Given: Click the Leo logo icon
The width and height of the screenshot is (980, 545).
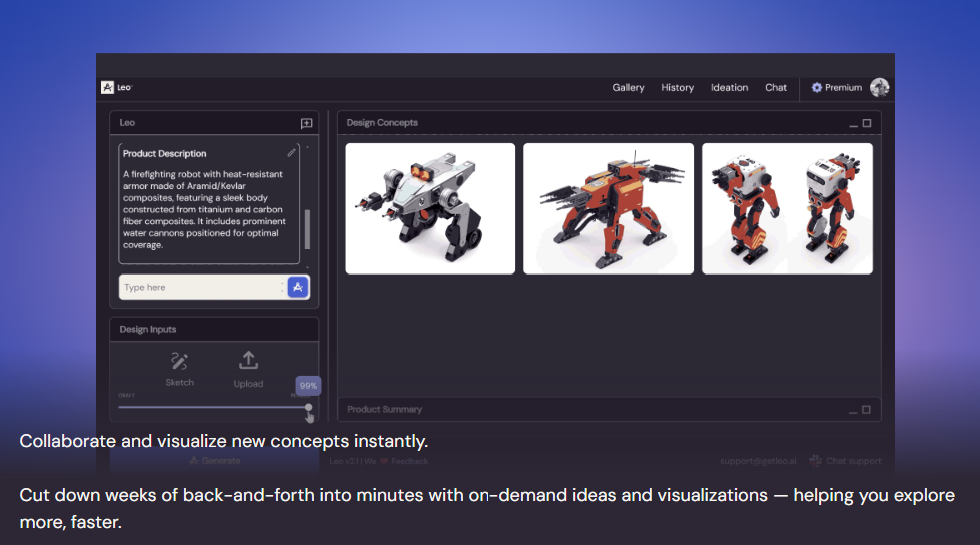Looking at the screenshot, I should [107, 88].
